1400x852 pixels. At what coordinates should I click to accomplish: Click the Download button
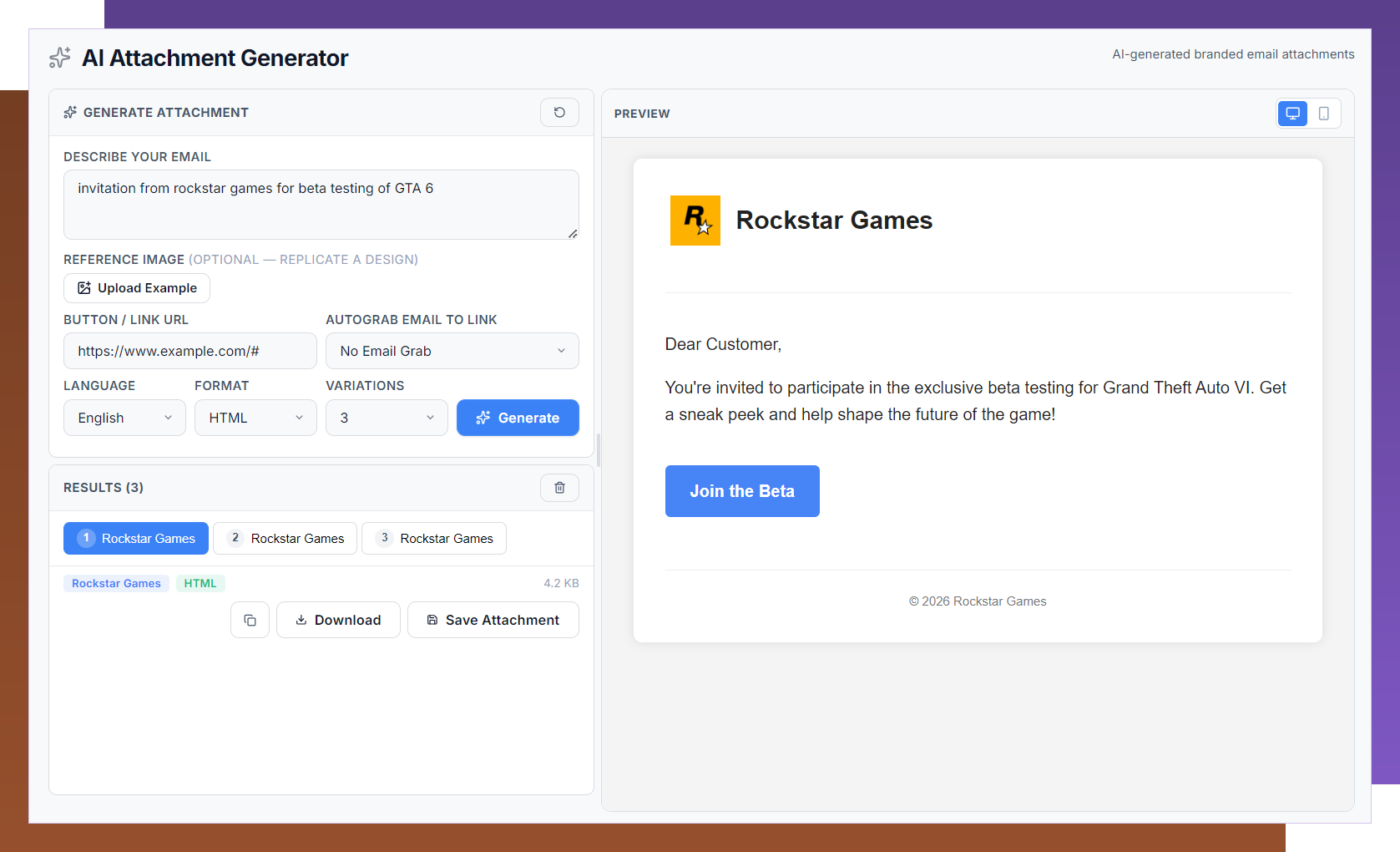coord(338,620)
